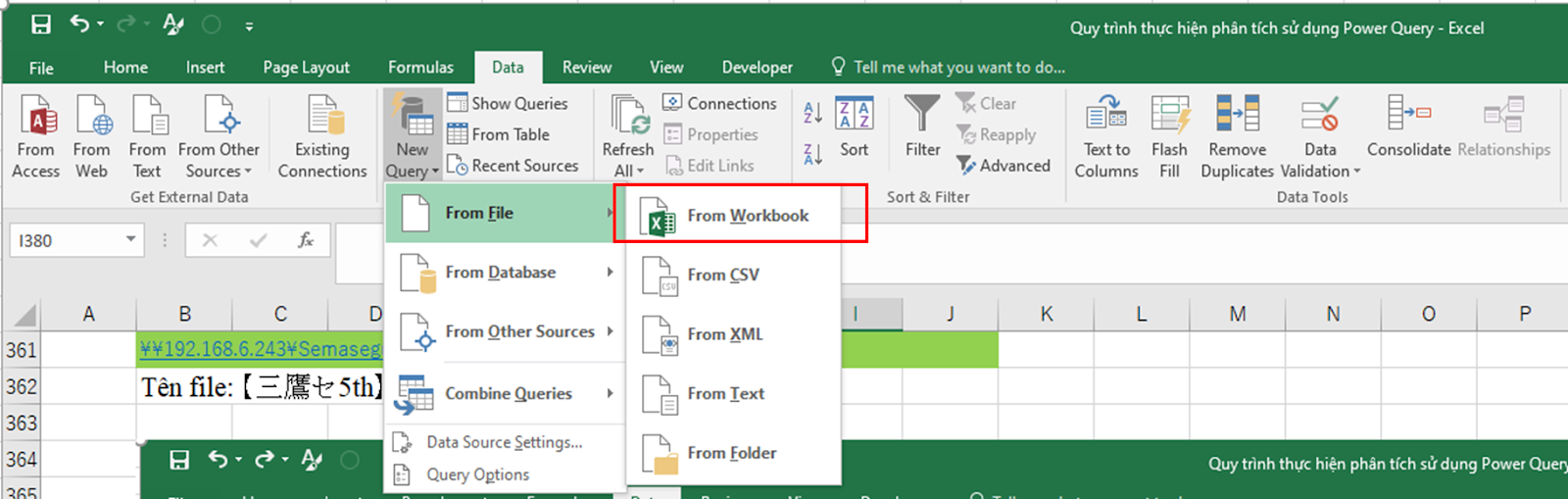This screenshot has height=499, width=1568.
Task: Click From Table in ribbon
Action: [x=498, y=134]
